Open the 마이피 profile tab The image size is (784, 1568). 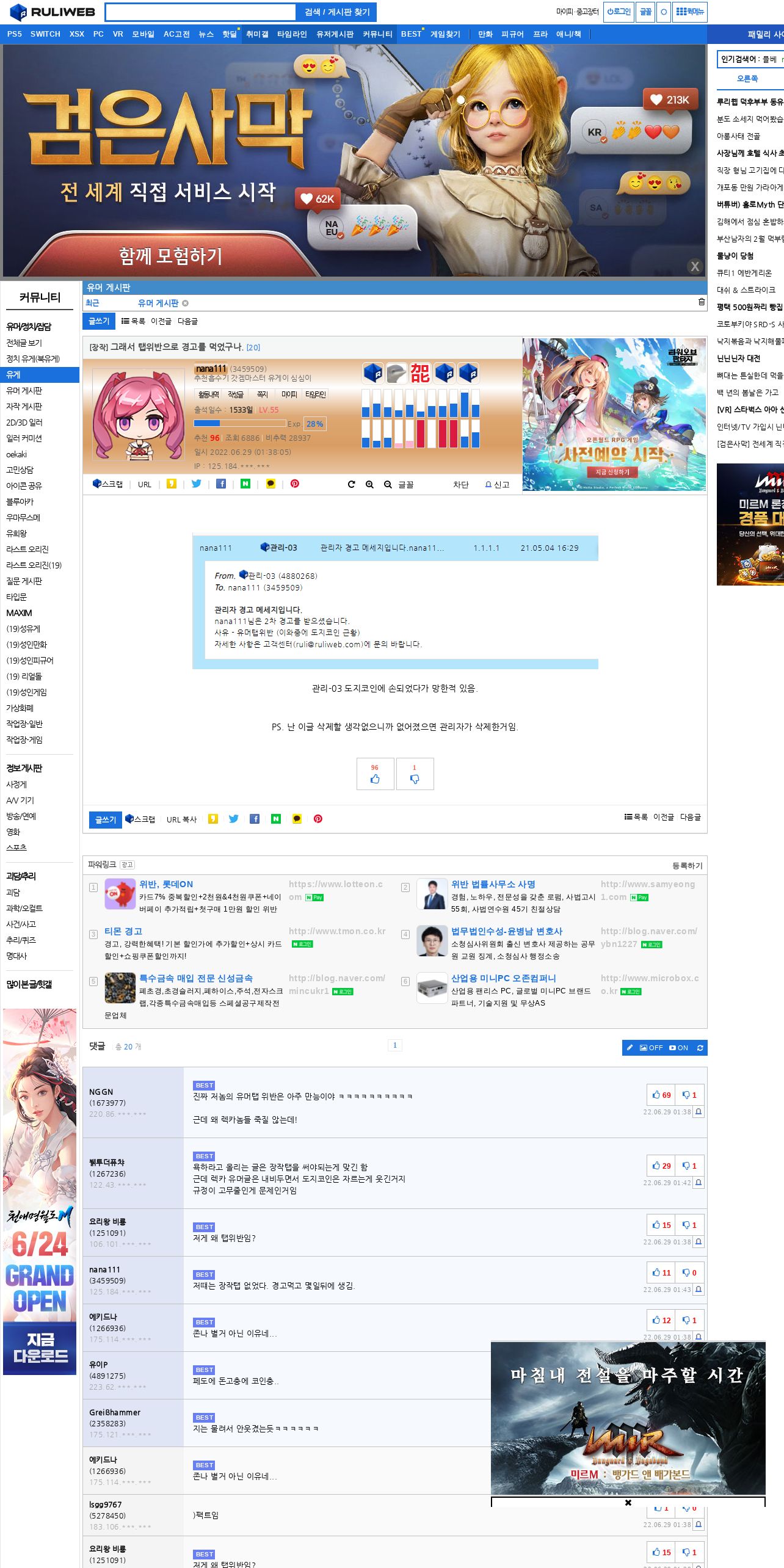point(289,394)
